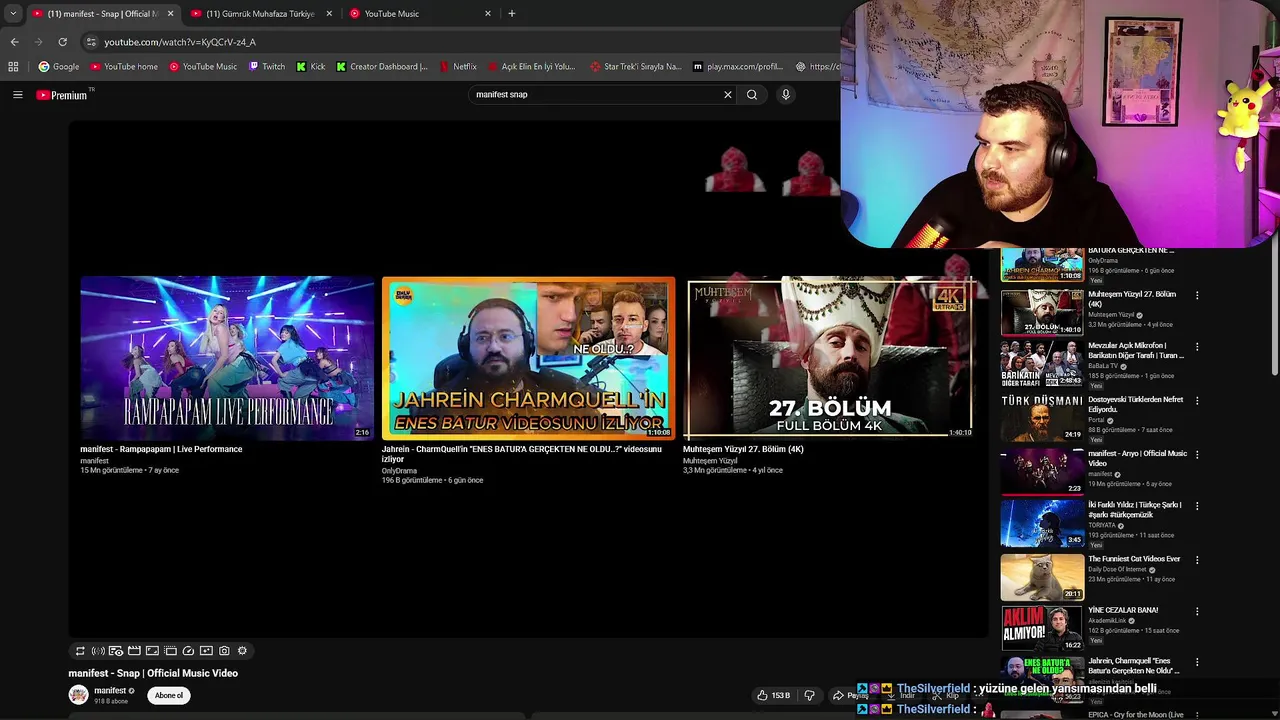Click the clapperboard cinema mode icon
The width and height of the screenshot is (1280, 720).
coord(134,651)
